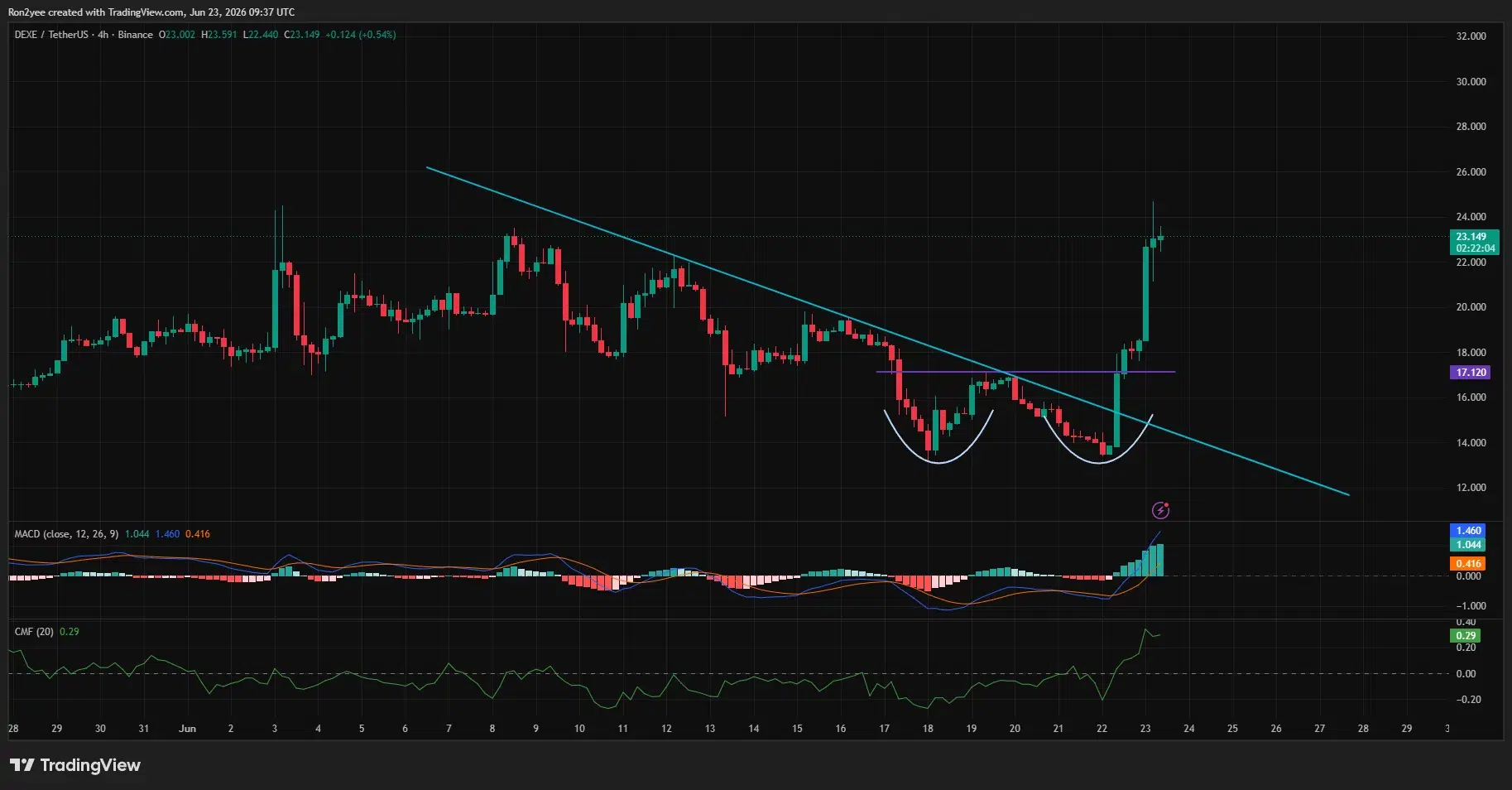Viewport: 1512px width, 790px height.
Task: Click the purple horizontal line at 17.120
Action: [x=1025, y=372]
